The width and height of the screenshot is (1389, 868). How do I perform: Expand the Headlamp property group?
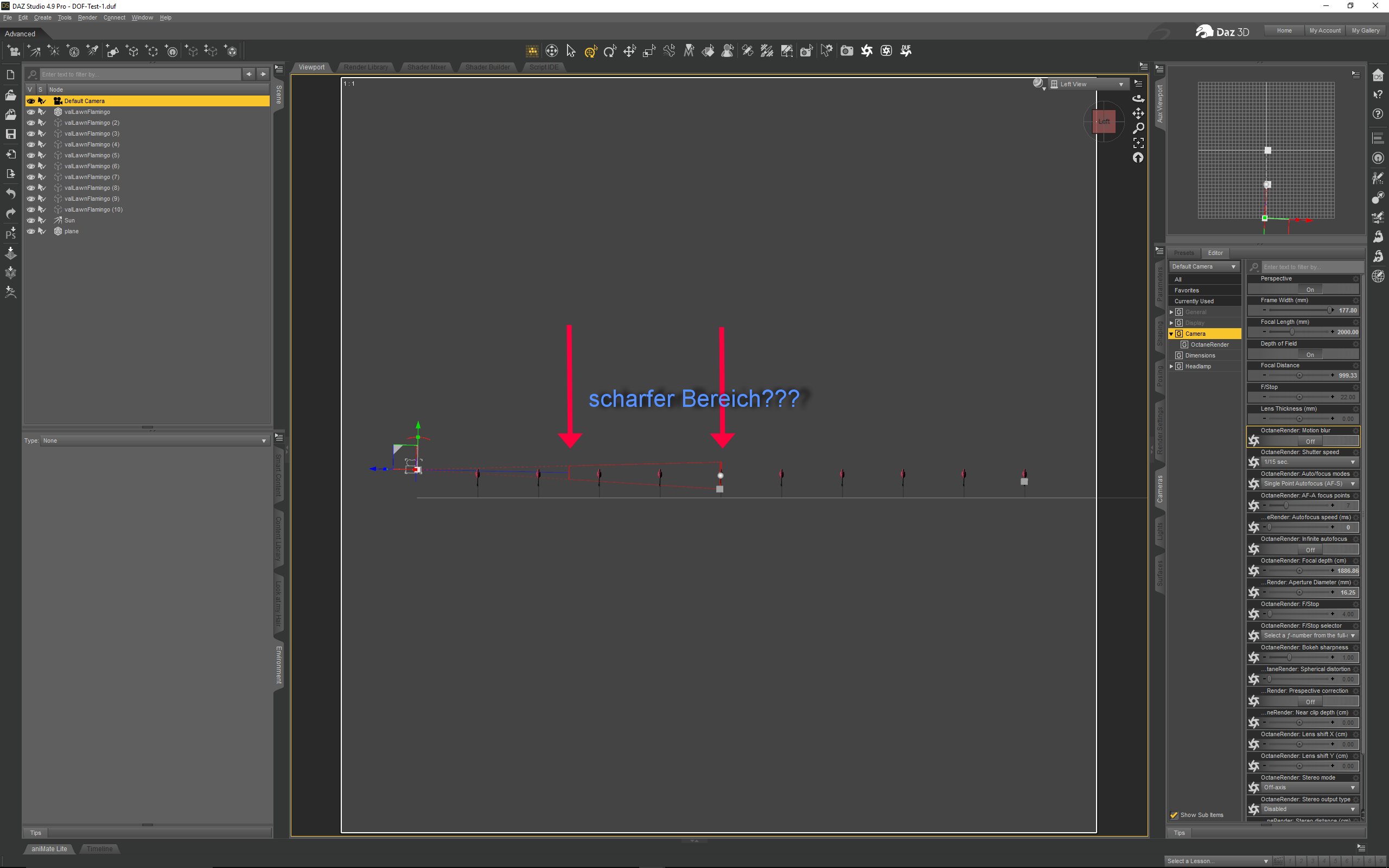coord(1171,366)
